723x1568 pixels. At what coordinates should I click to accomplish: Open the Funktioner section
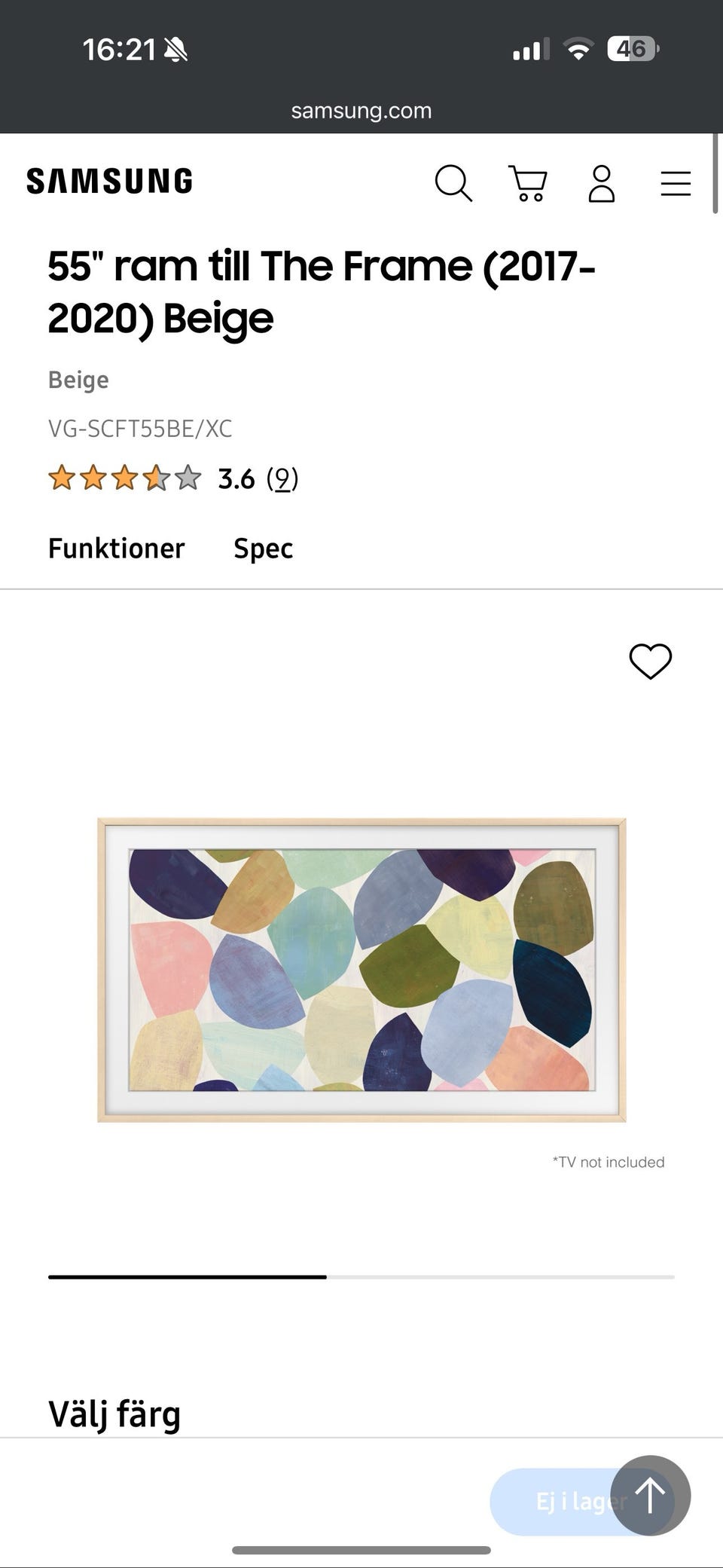(116, 549)
